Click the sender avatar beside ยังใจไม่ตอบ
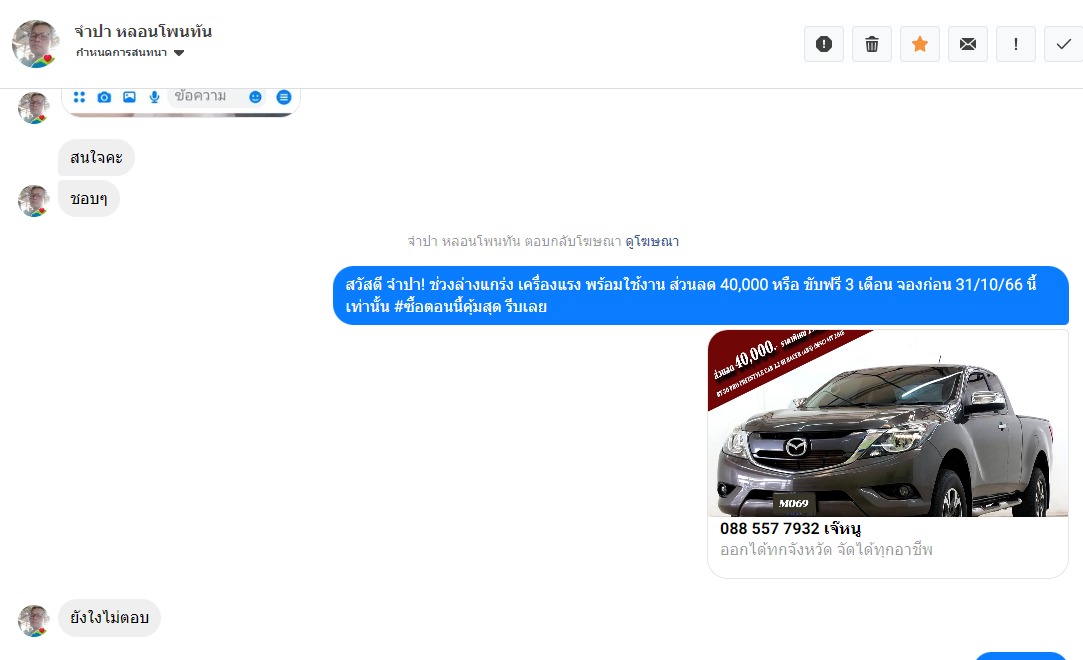The image size is (1083, 660). click(x=33, y=621)
